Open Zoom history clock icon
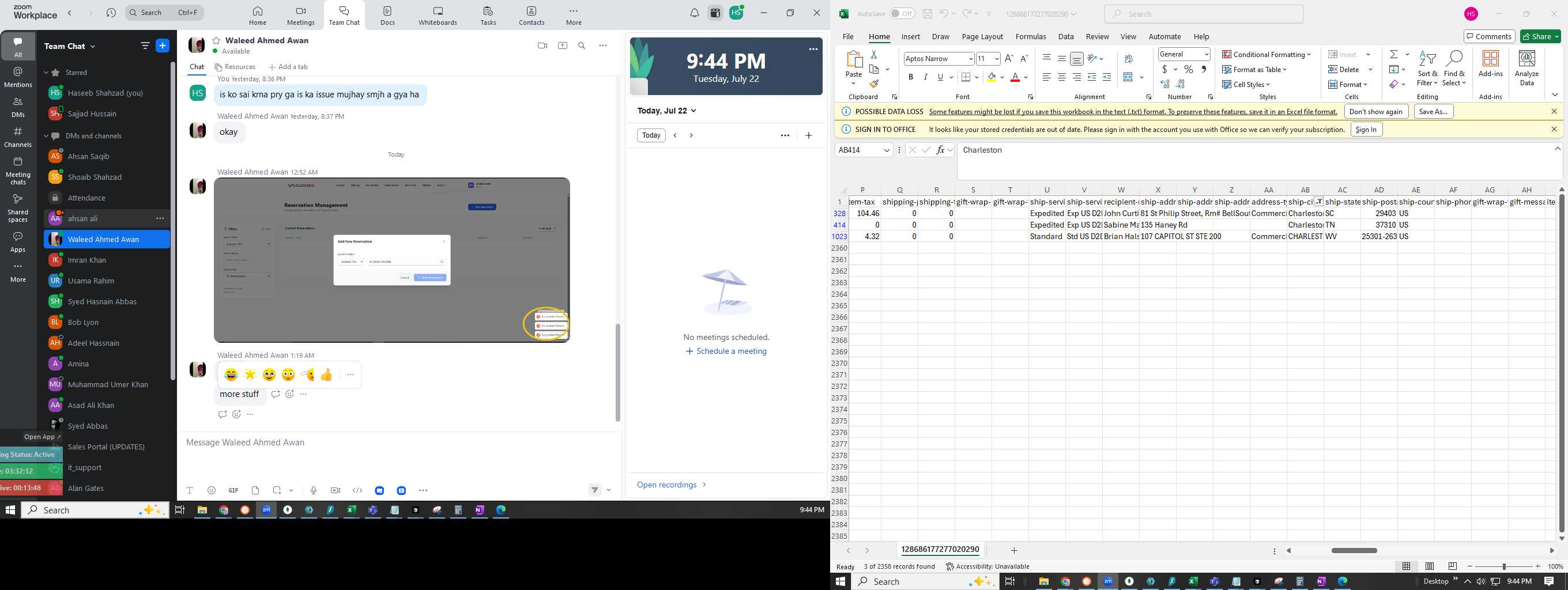Viewport: 1568px width, 590px height. (x=111, y=13)
